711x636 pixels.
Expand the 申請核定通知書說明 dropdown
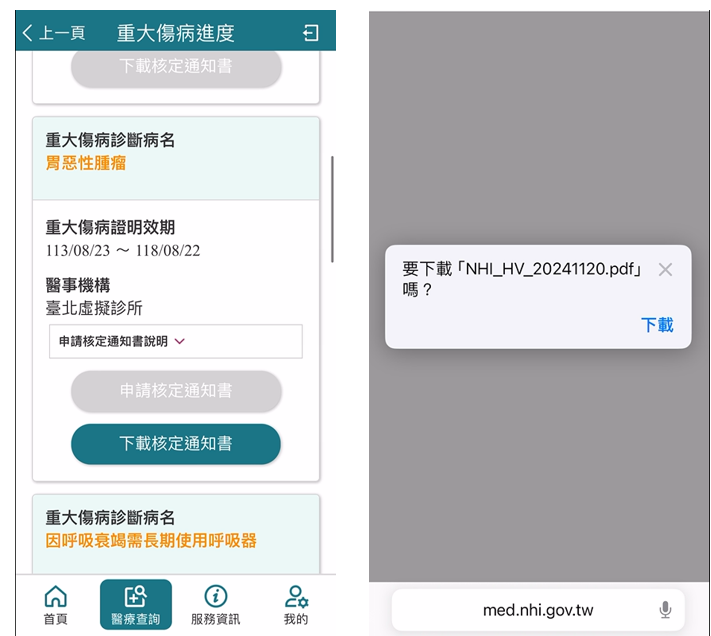[176, 341]
